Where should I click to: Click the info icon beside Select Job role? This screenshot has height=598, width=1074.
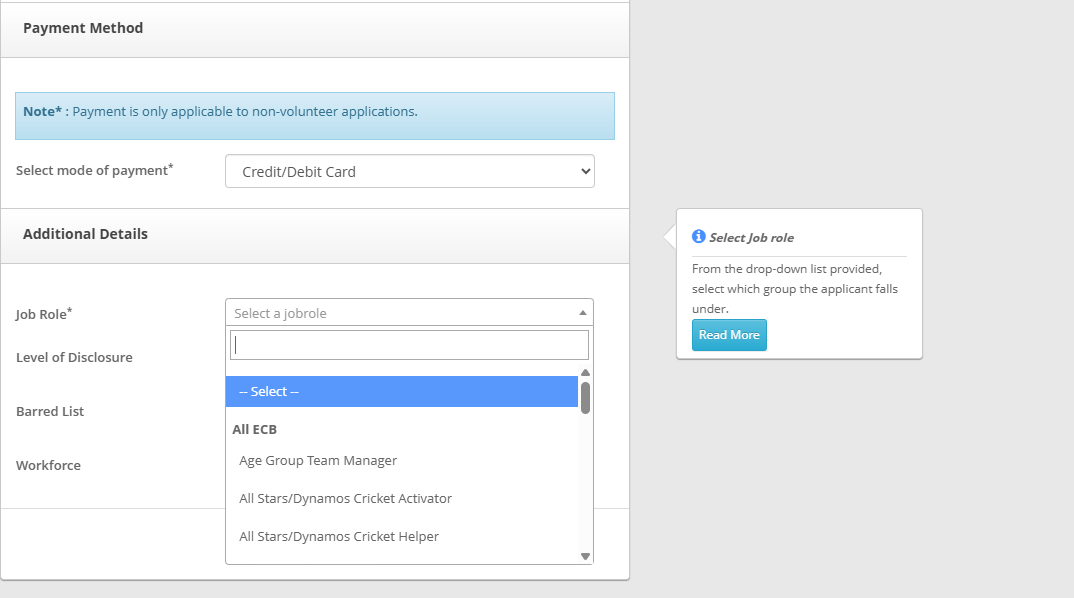[699, 237]
